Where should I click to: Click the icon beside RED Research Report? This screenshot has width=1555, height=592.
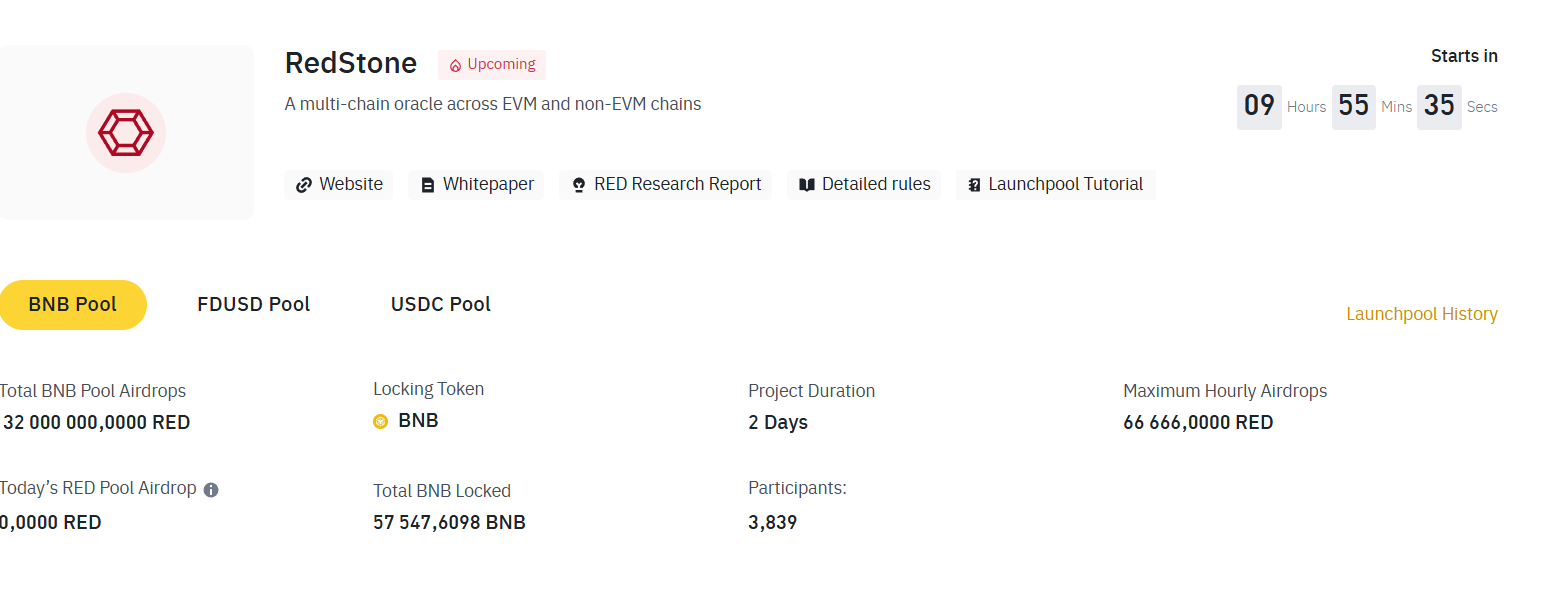click(x=578, y=185)
